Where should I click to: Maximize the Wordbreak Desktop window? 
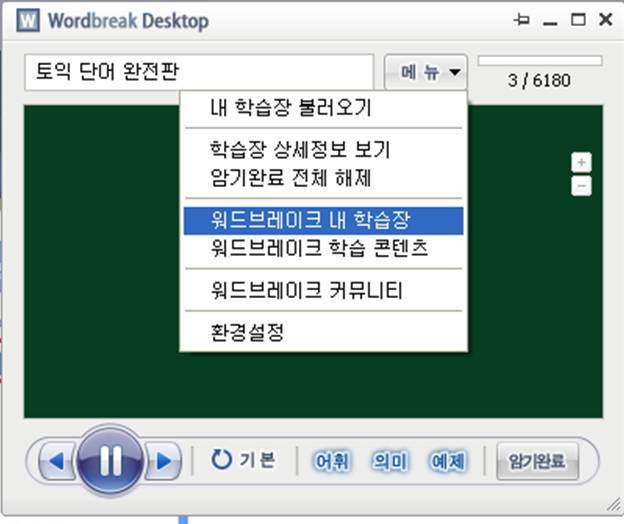pyautogui.click(x=578, y=19)
